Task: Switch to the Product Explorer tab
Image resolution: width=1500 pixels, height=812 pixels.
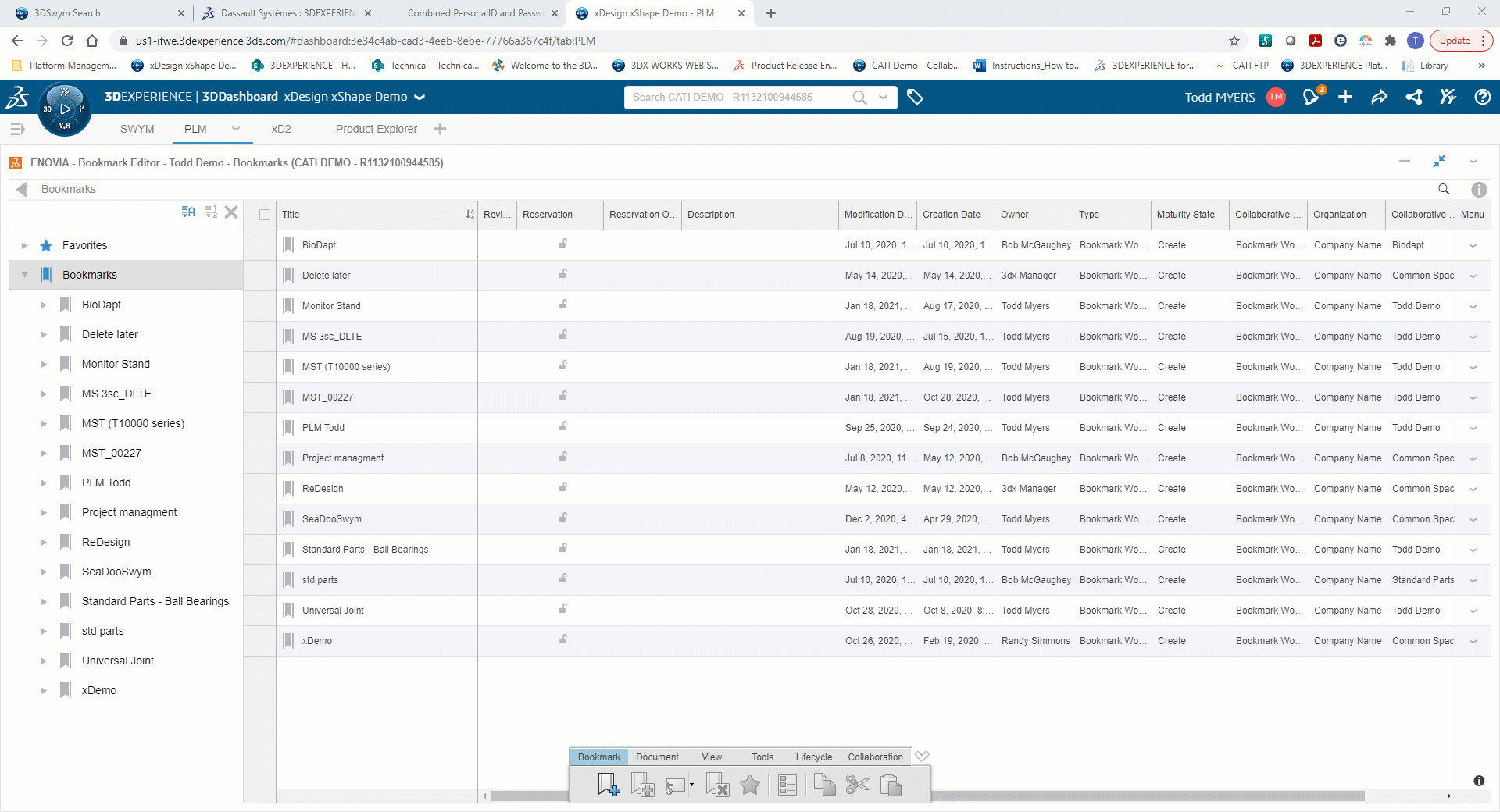Action: [x=377, y=129]
